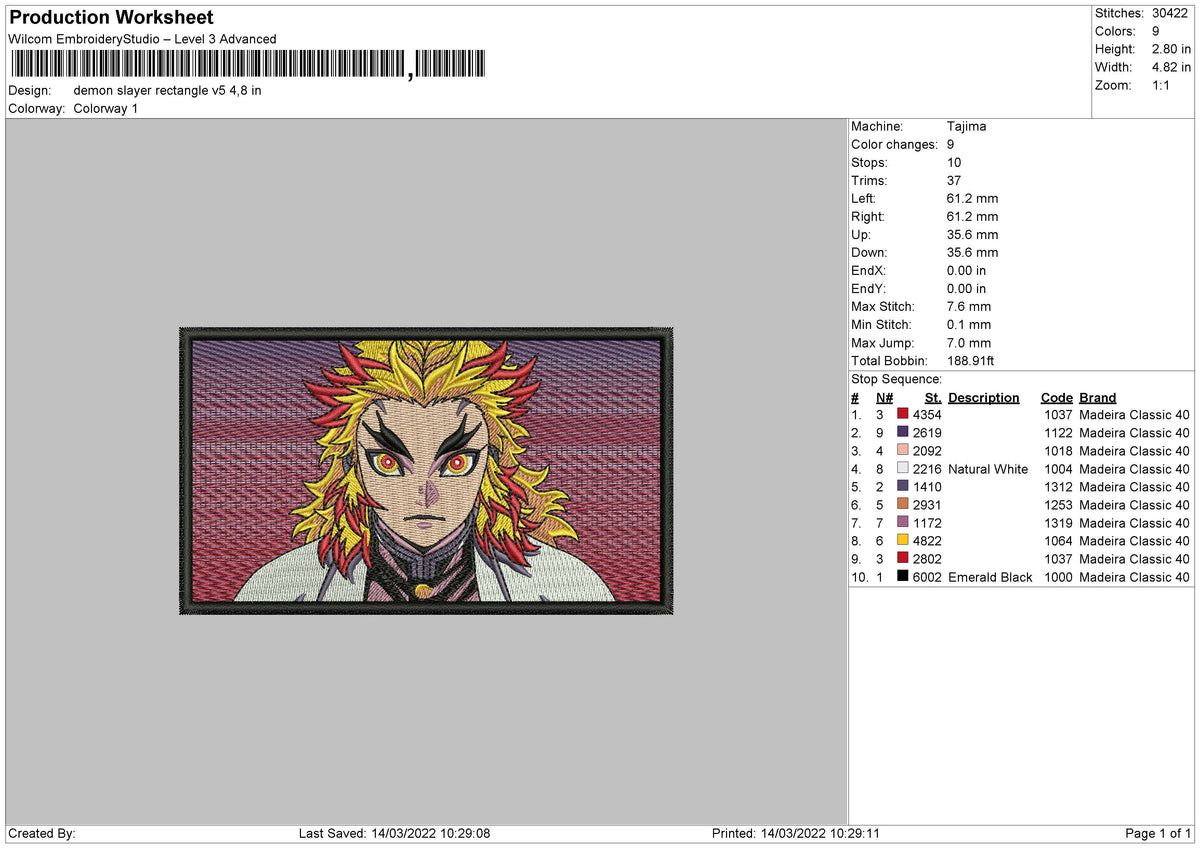This screenshot has width=1200, height=848.
Task: Select the 'Colorway 1' label
Action: tap(105, 108)
